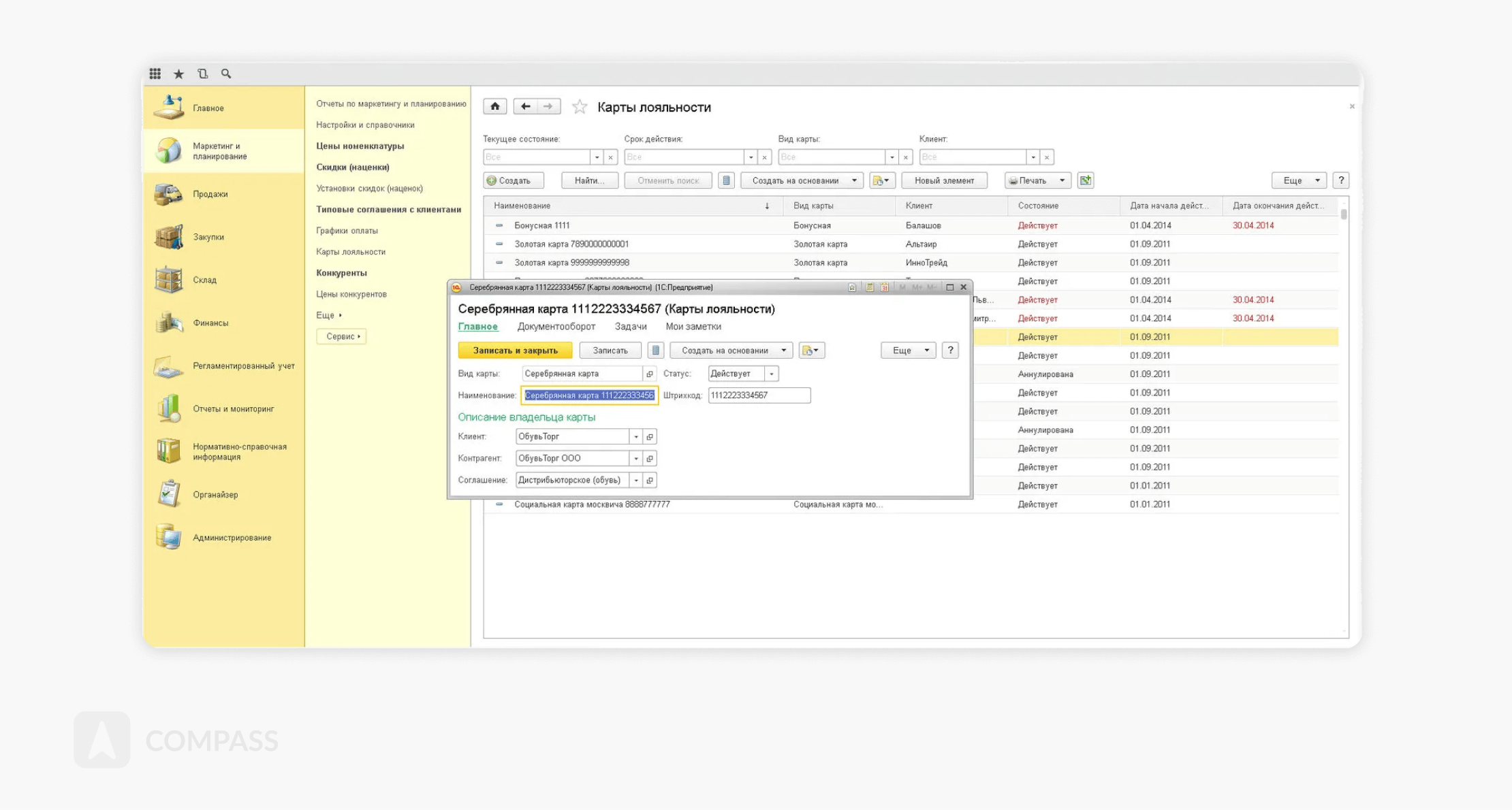Viewport: 1512px width, 810px height.
Task: Open the Финансы section in sidebar
Action: (x=210, y=323)
